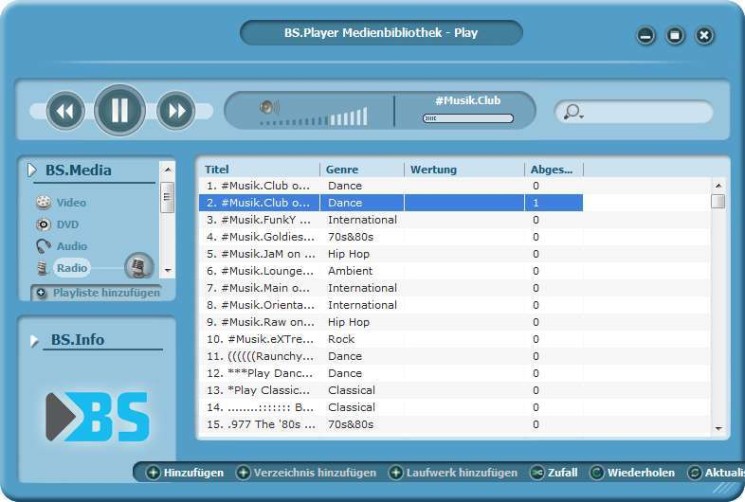Adjust the volume level bars slider
The image size is (745, 502).
[314, 119]
